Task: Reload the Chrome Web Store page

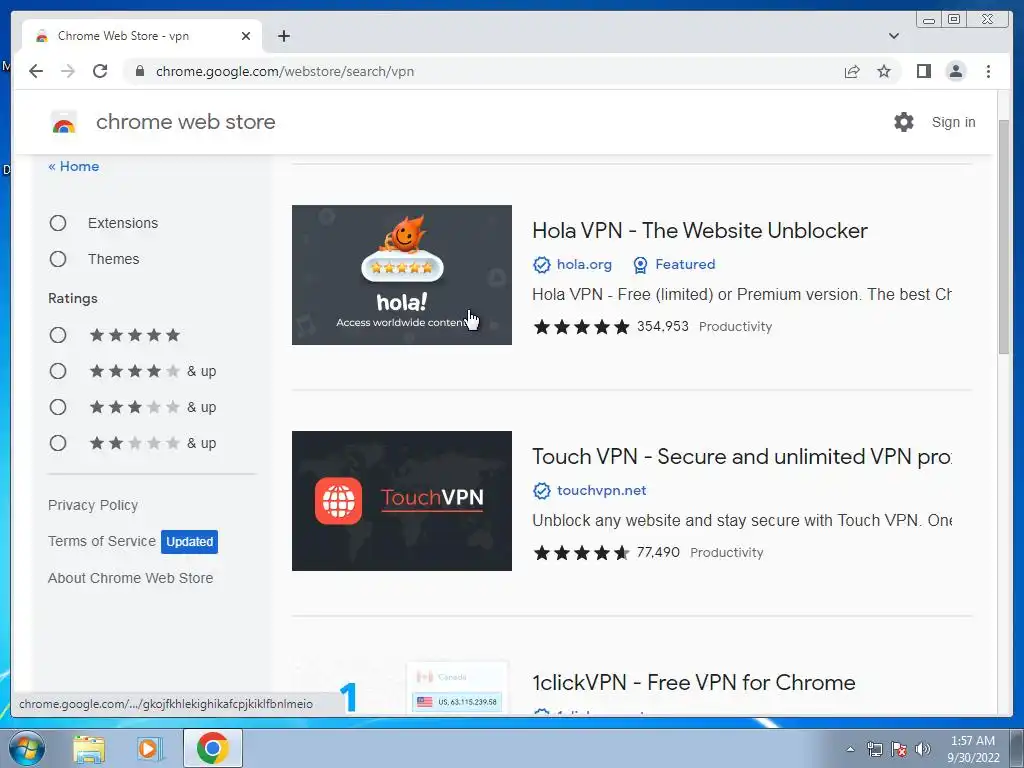Action: point(100,71)
